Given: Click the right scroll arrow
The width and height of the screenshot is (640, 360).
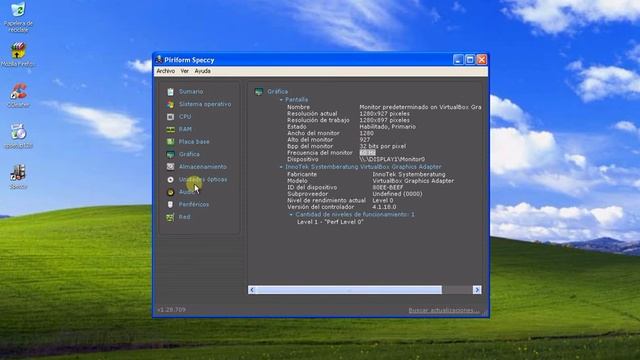Looking at the screenshot, I should pos(477,290).
